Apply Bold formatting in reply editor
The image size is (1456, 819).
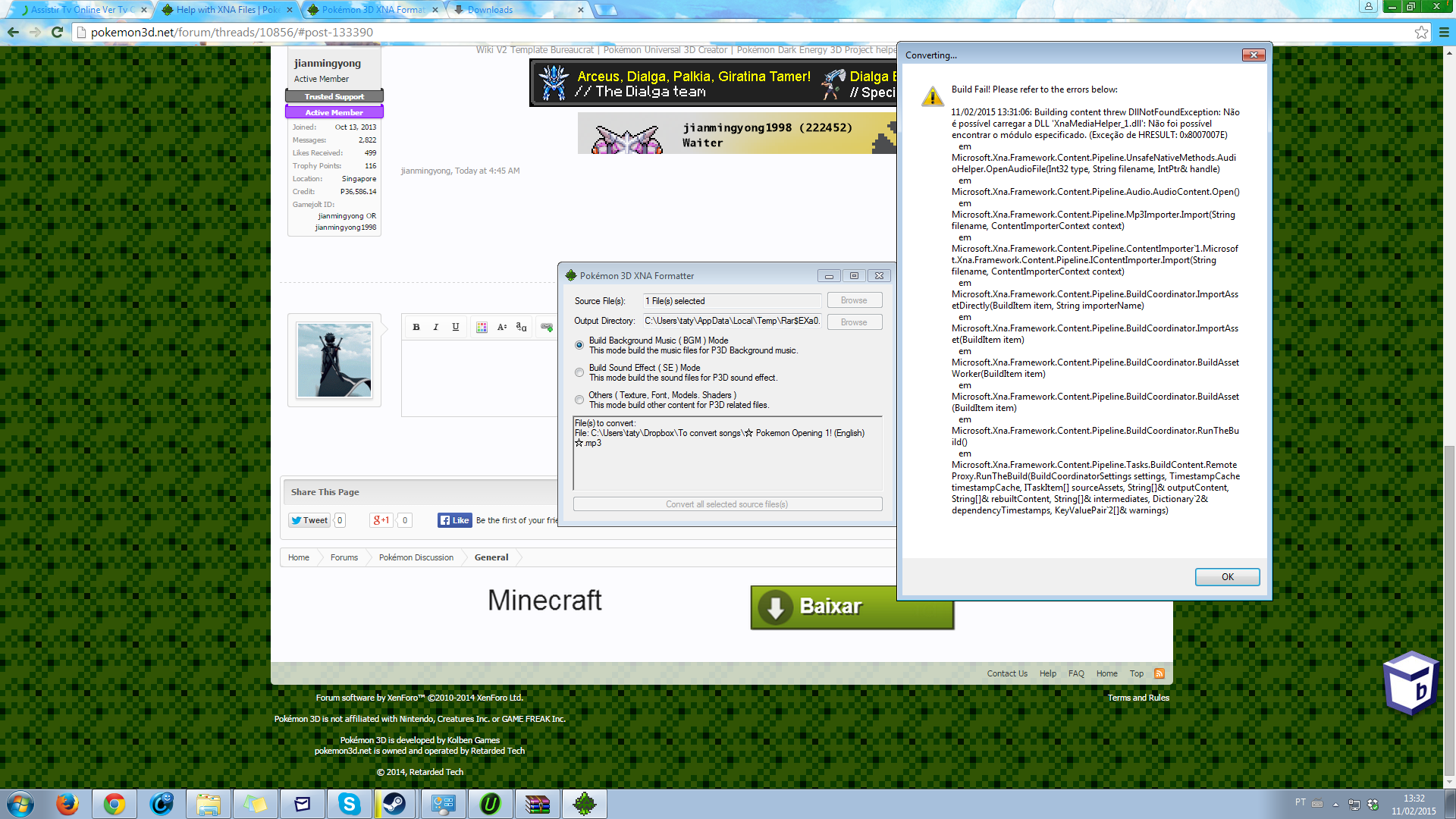coord(416,327)
